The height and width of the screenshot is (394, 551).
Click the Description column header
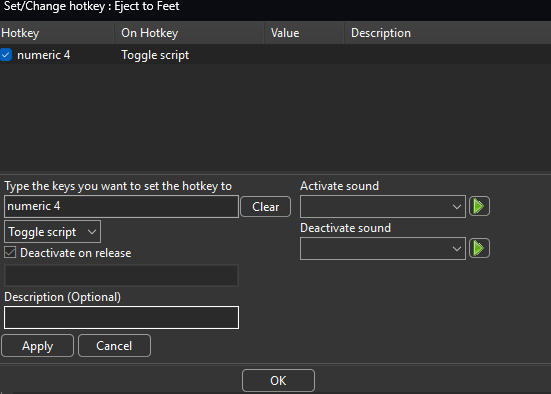point(447,33)
